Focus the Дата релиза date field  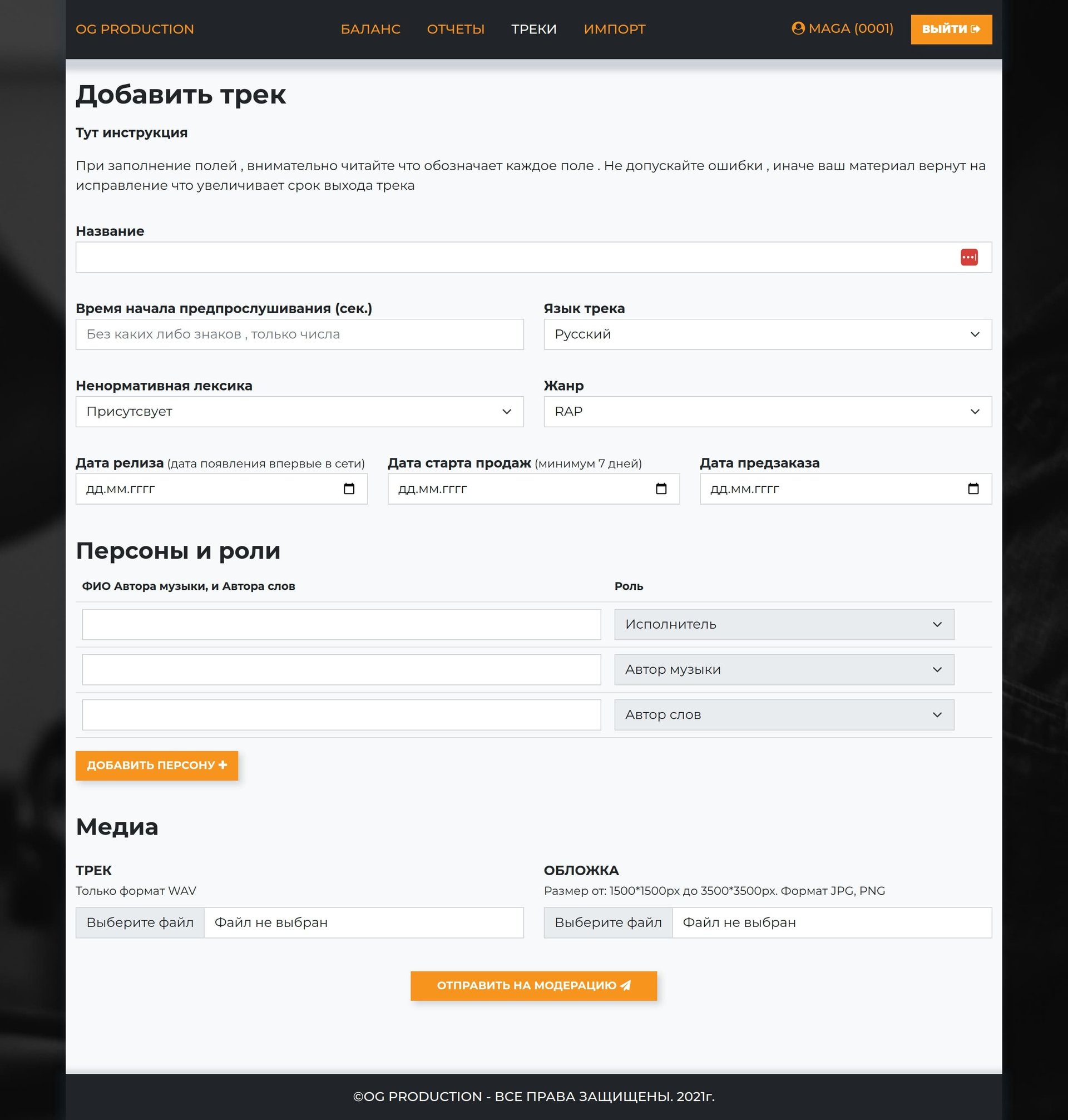point(221,489)
